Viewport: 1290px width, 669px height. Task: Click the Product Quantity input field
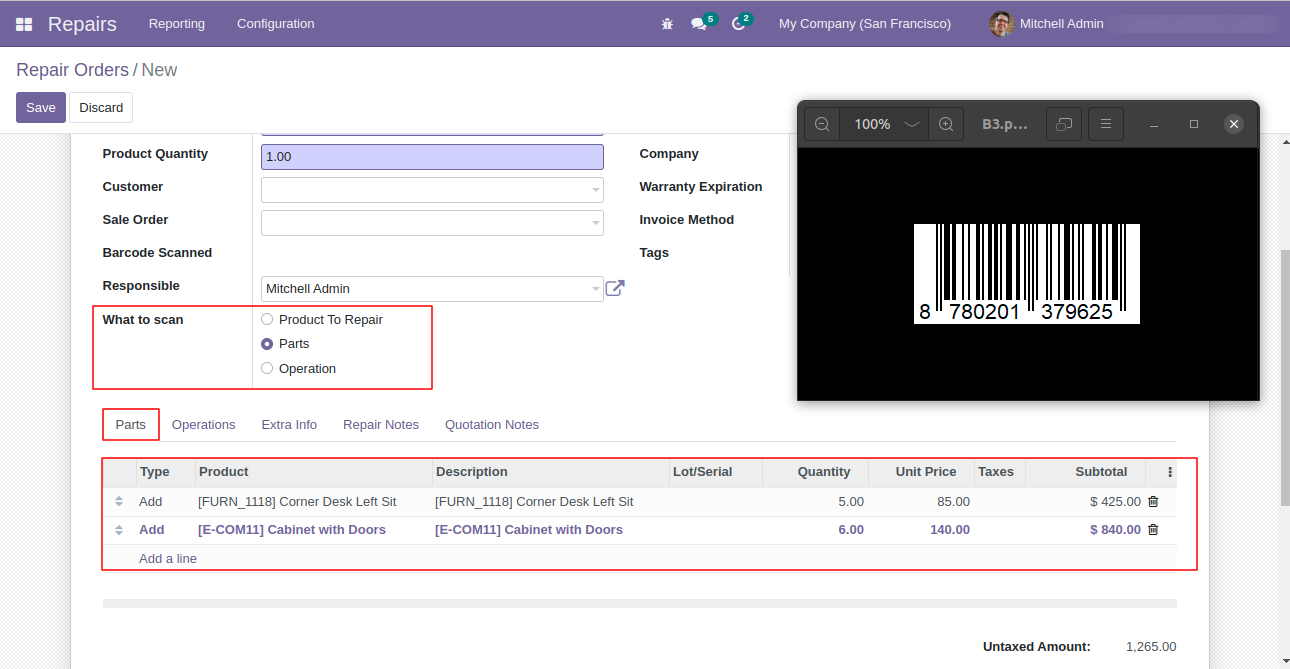432,157
